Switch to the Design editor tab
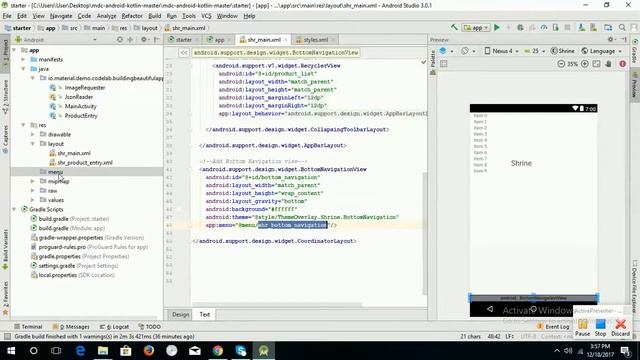 (x=180, y=314)
